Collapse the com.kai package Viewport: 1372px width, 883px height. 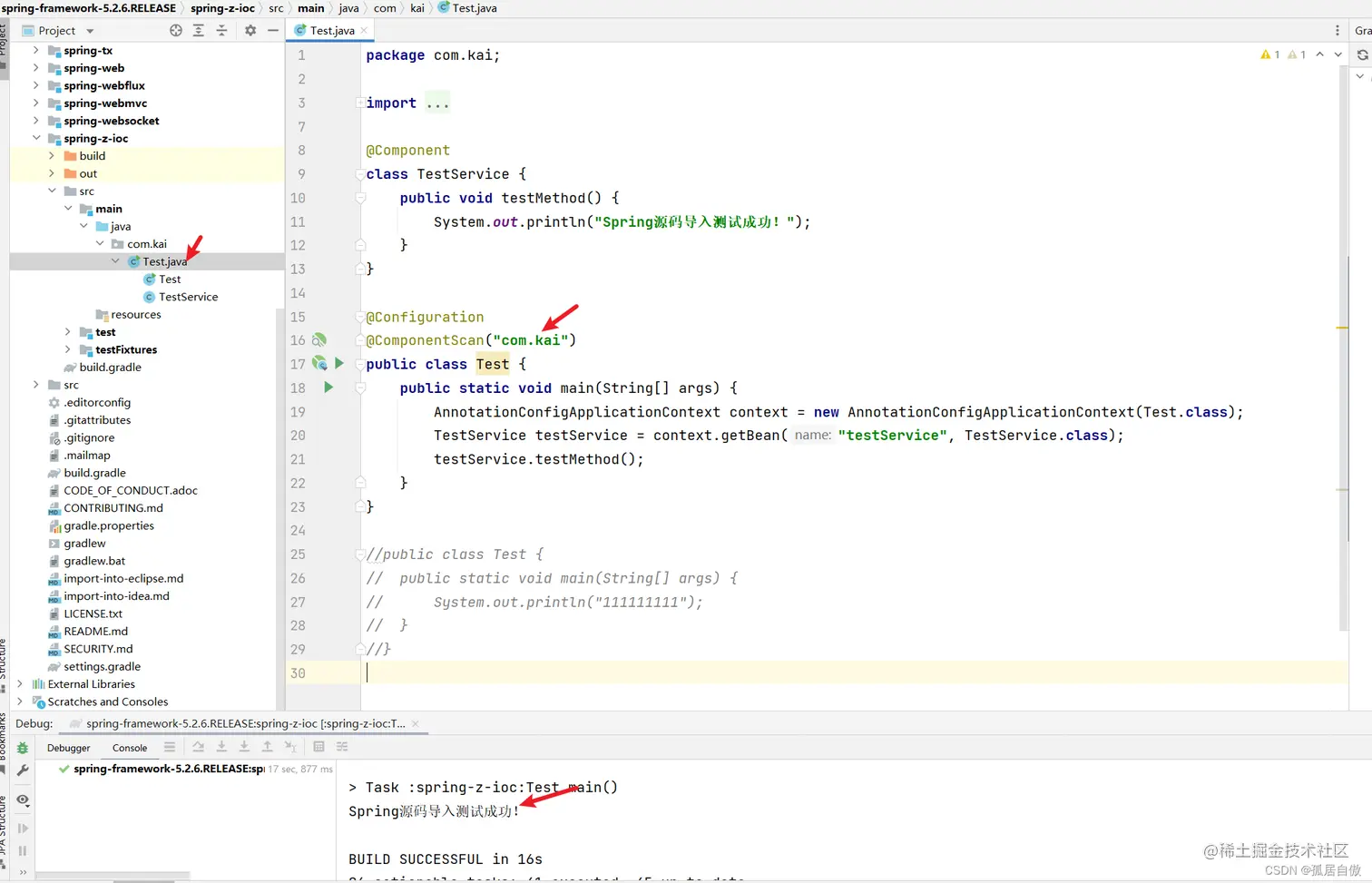(100, 243)
